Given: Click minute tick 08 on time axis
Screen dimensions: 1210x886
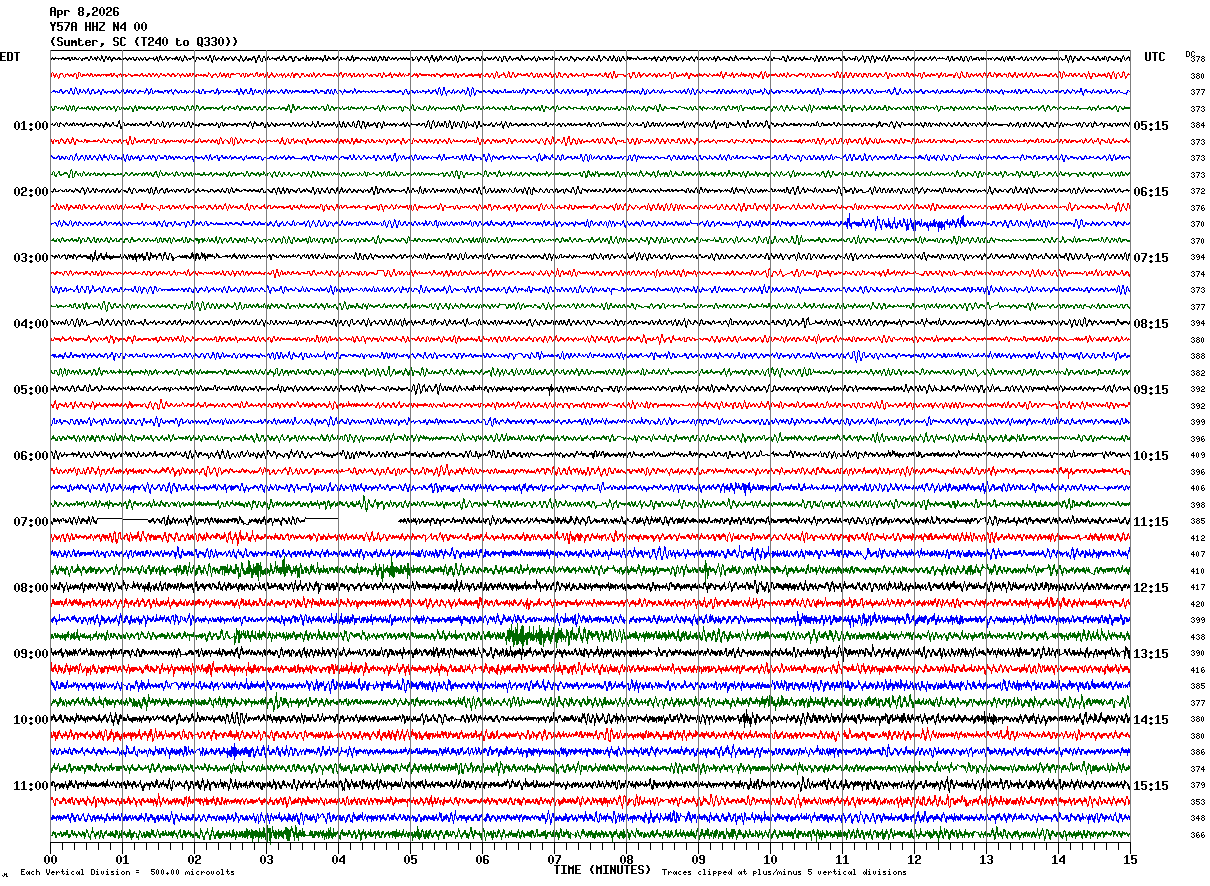Looking at the screenshot, I should pyautogui.click(x=626, y=859).
